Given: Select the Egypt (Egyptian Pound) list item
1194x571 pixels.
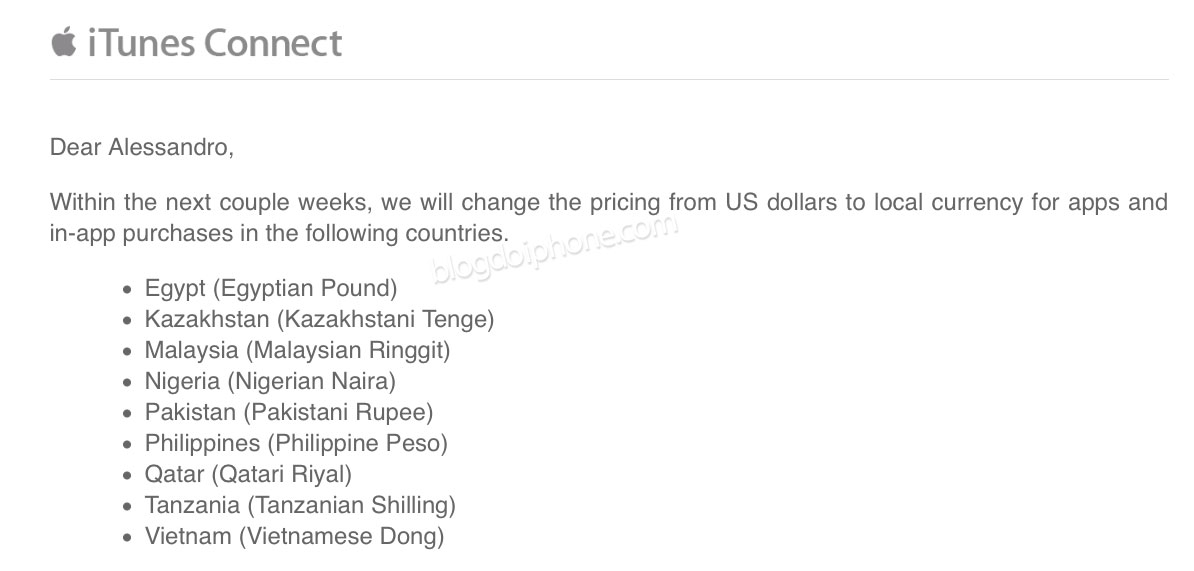Looking at the screenshot, I should tap(271, 289).
